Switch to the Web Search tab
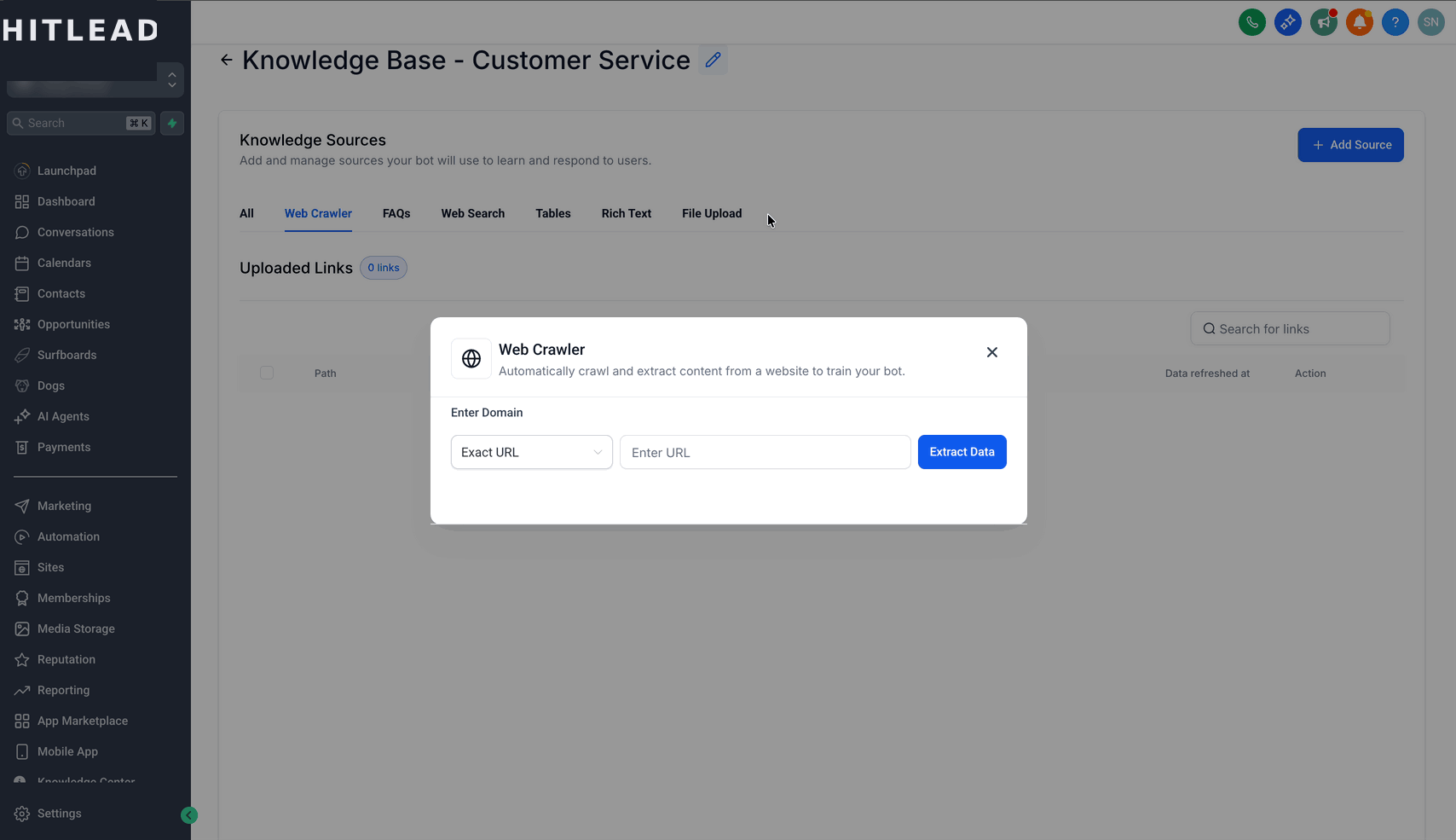 pyautogui.click(x=473, y=213)
